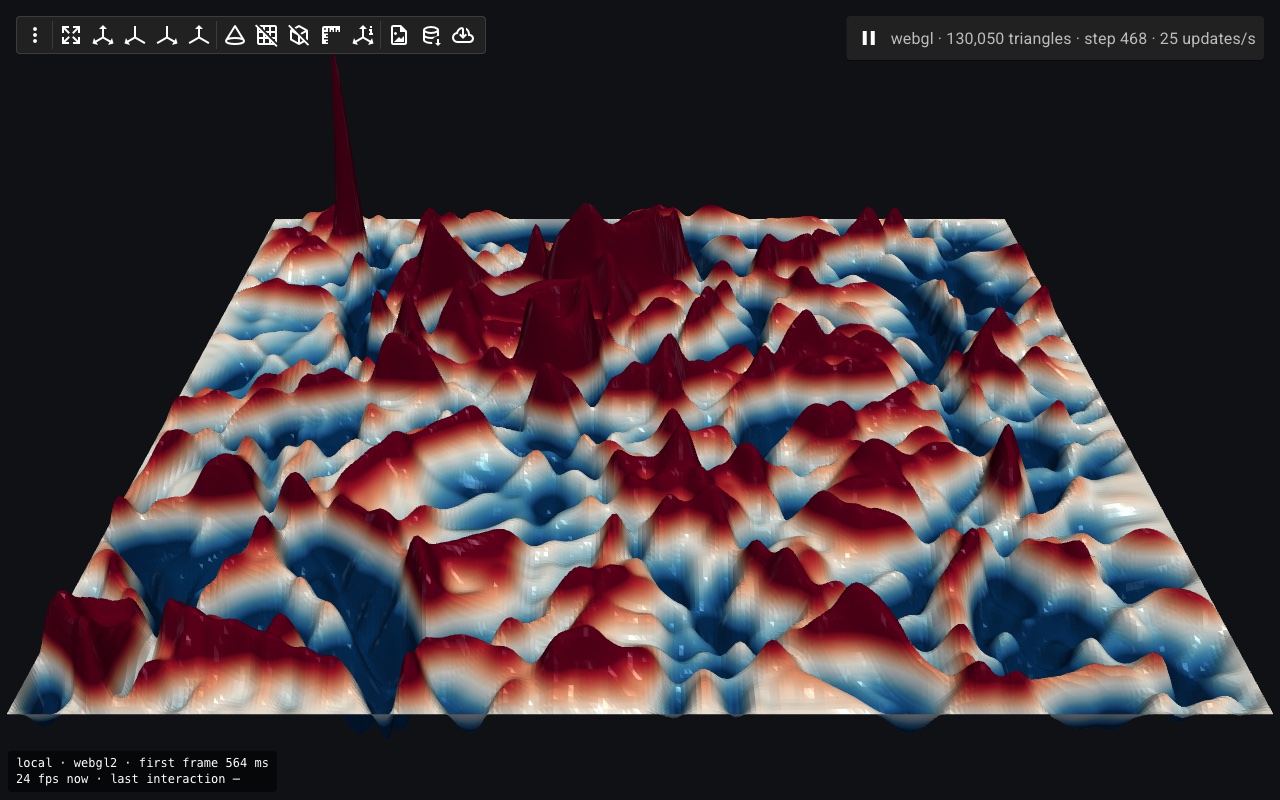Show the axes info icon
This screenshot has width=1280, height=800.
(x=362, y=35)
